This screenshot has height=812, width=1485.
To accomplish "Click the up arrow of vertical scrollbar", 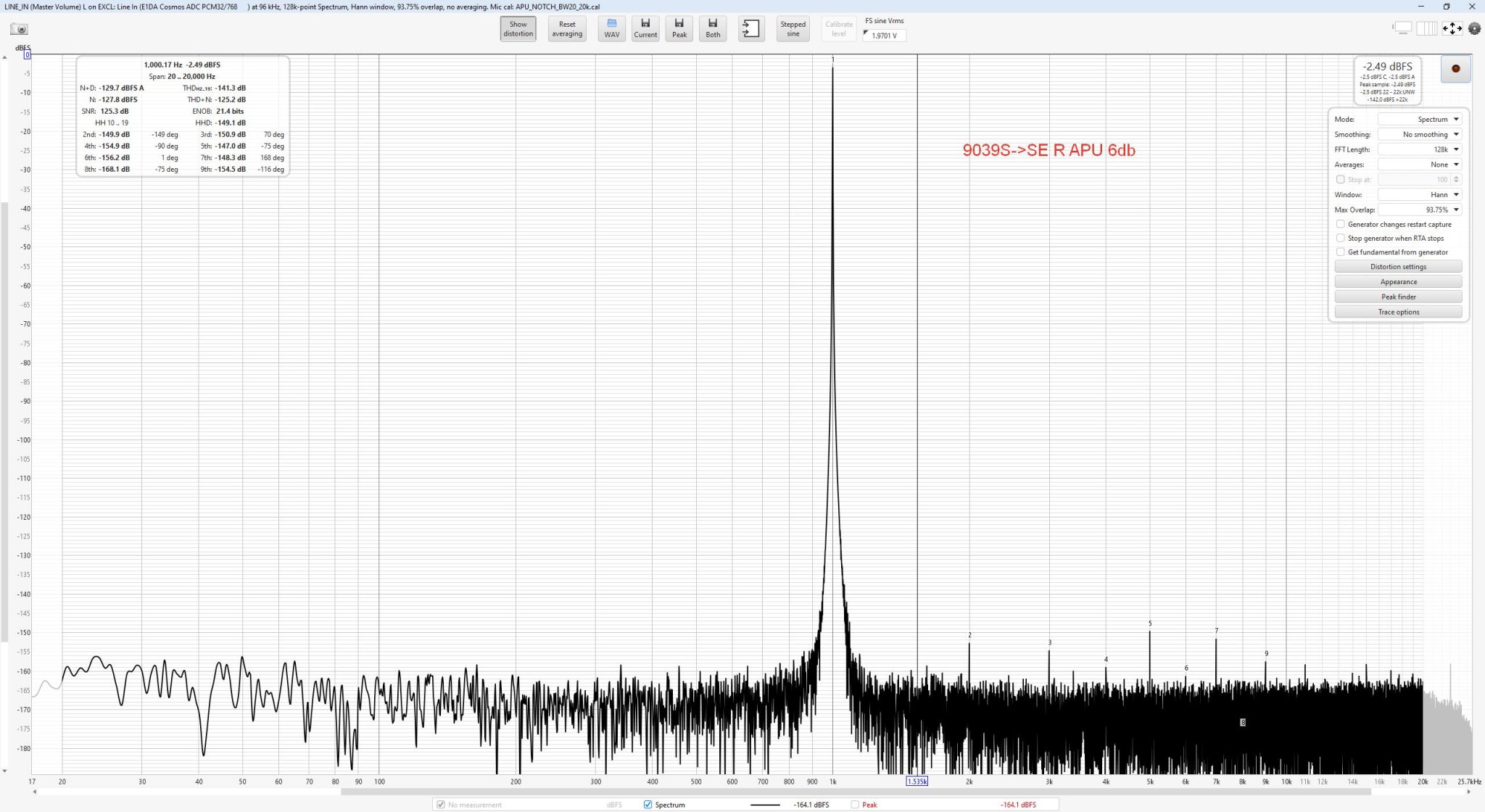I will coord(4,57).
